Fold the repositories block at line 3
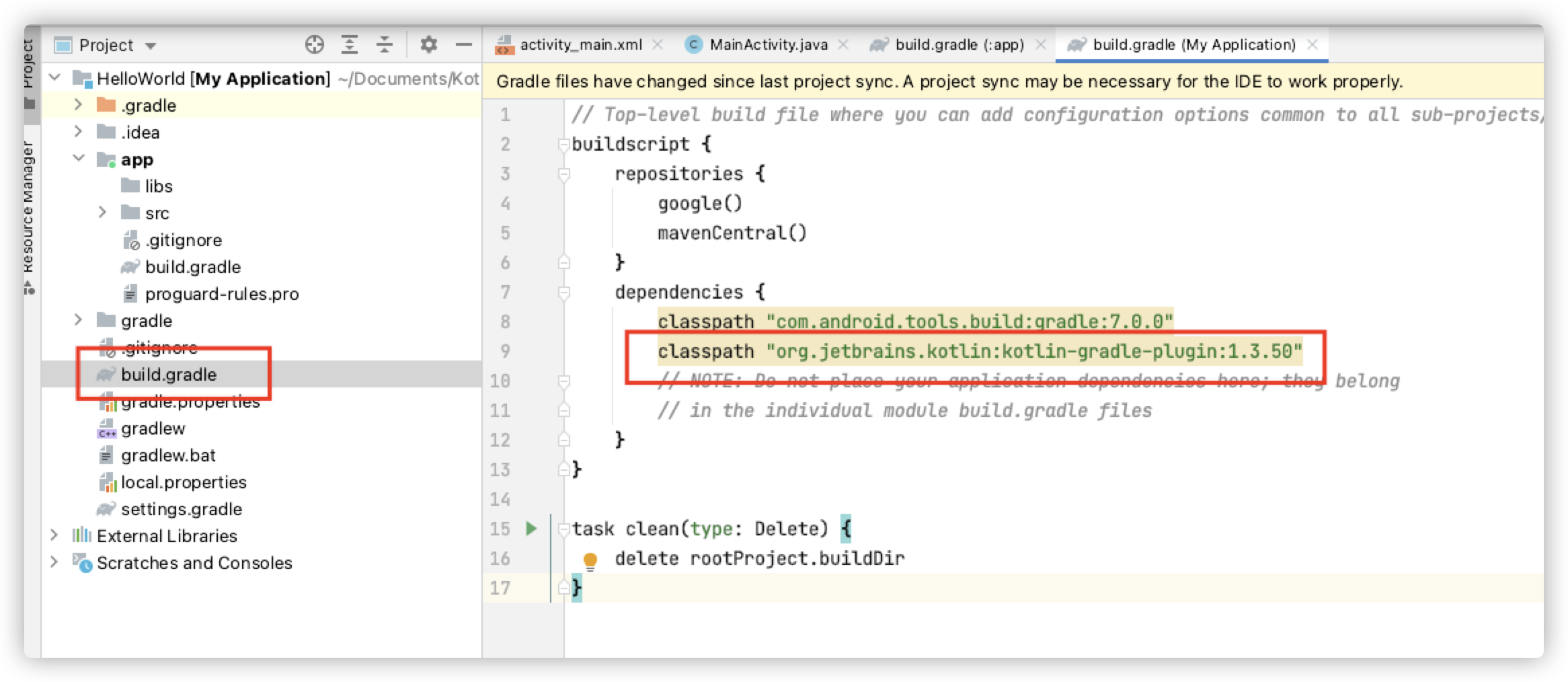1568x682 pixels. [x=562, y=173]
